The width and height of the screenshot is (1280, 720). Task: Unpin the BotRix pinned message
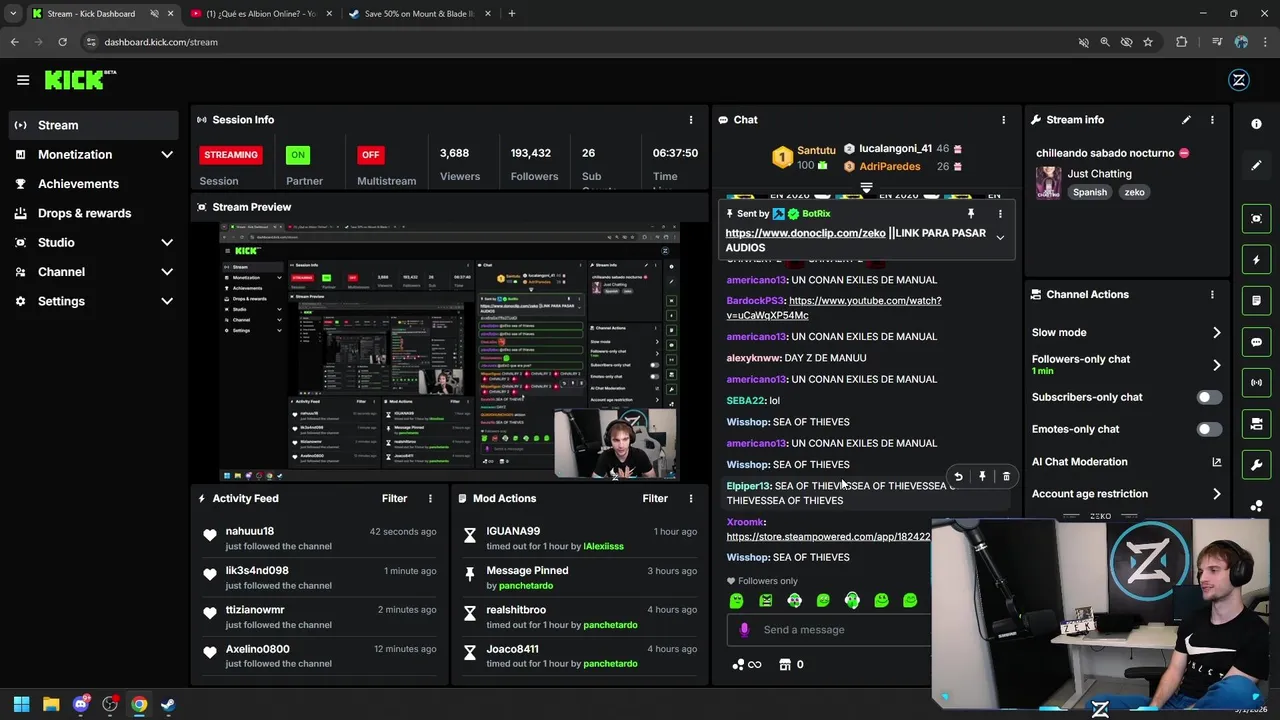click(970, 214)
